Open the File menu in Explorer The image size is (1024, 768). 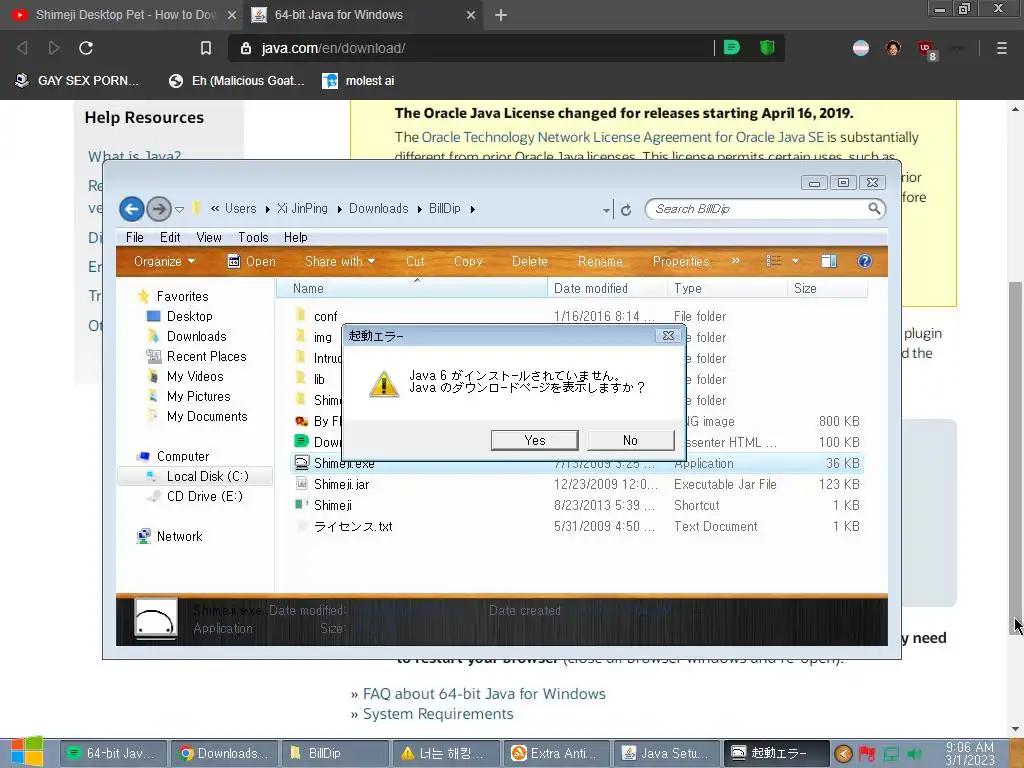[135, 237]
